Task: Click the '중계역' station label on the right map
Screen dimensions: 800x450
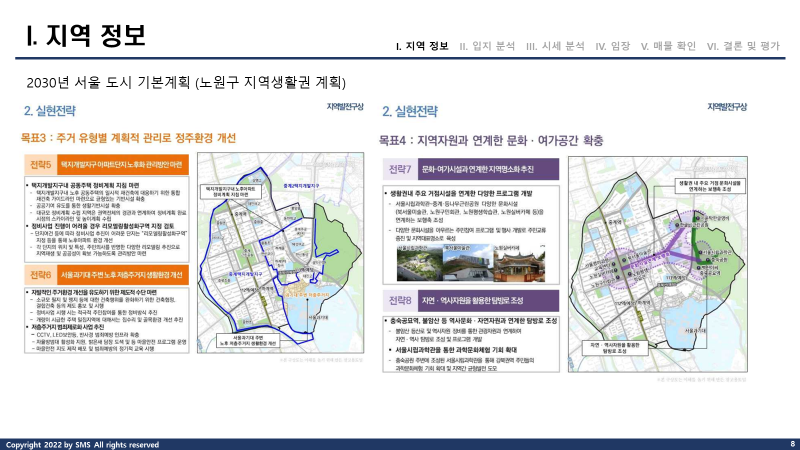Action: [614, 223]
